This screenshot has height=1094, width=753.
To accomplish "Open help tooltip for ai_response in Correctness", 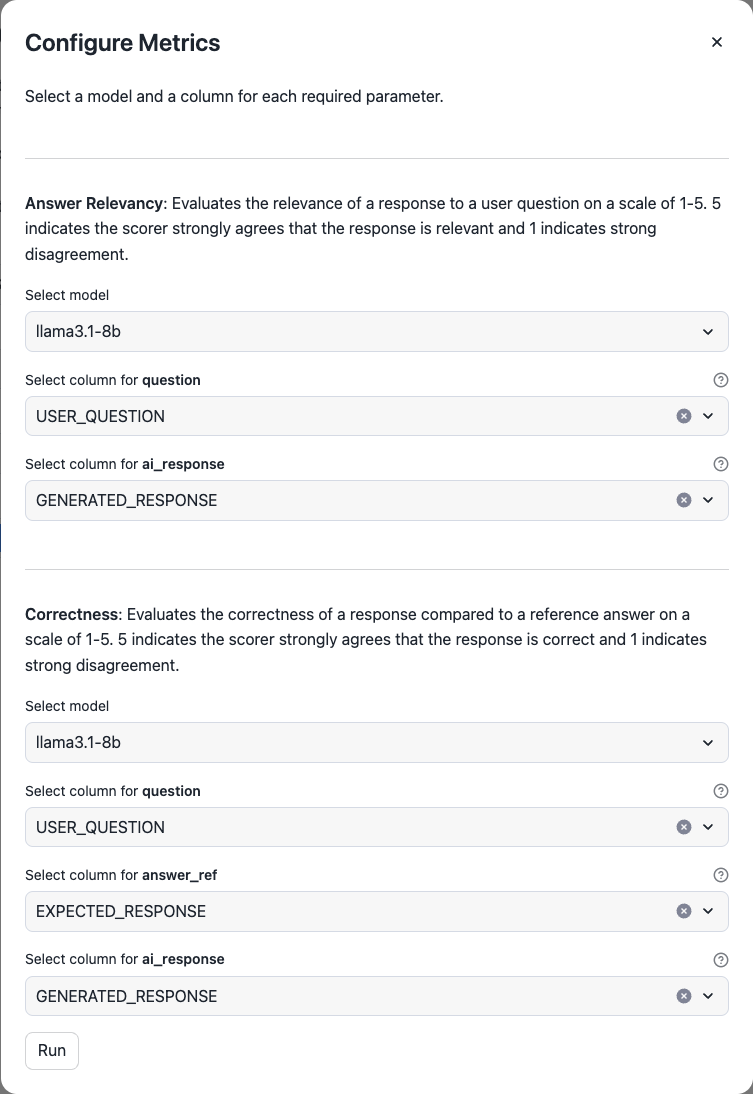I will (x=721, y=959).
